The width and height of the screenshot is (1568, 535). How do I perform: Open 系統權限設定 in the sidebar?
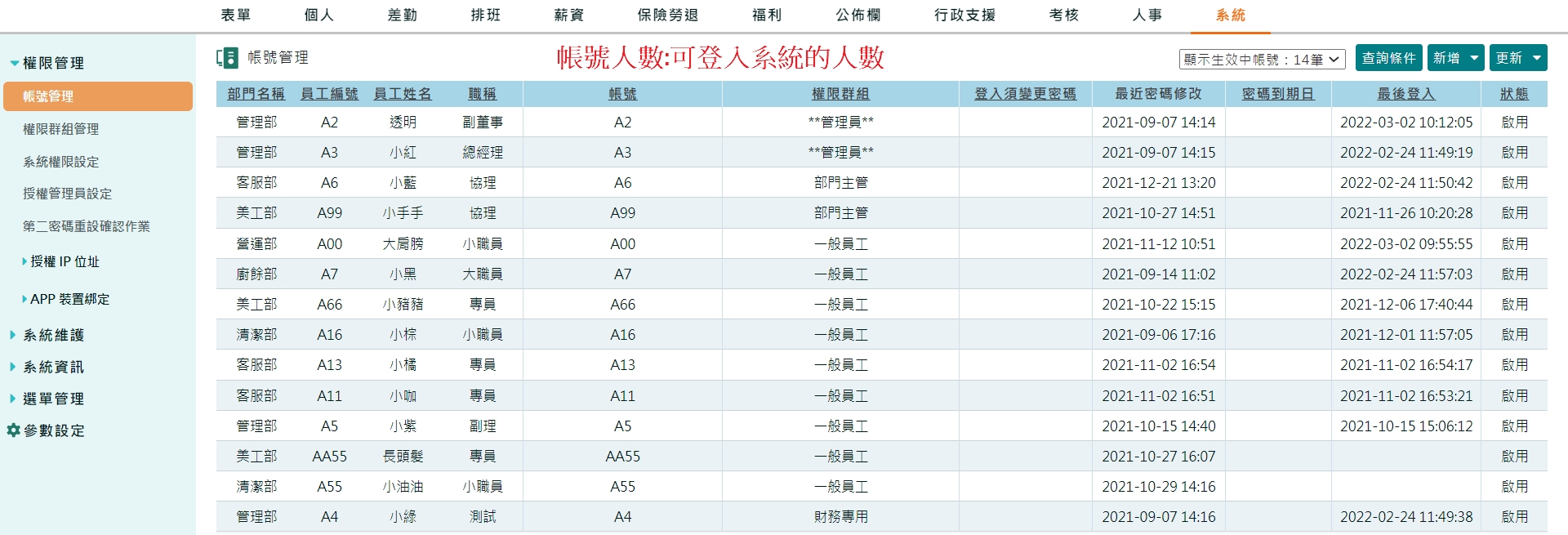[x=61, y=162]
